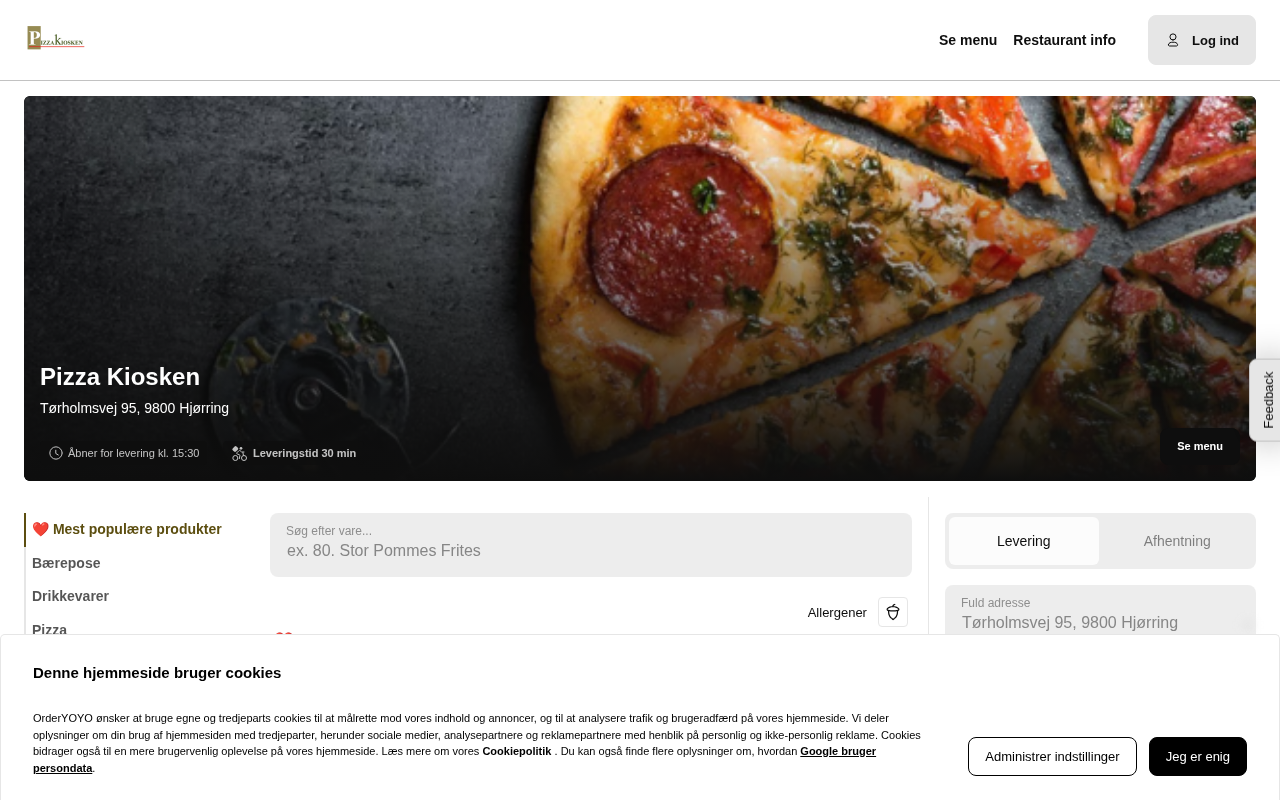The width and height of the screenshot is (1280, 800).
Task: Click the Pizza Kiosken restaurant title
Action: tap(120, 377)
